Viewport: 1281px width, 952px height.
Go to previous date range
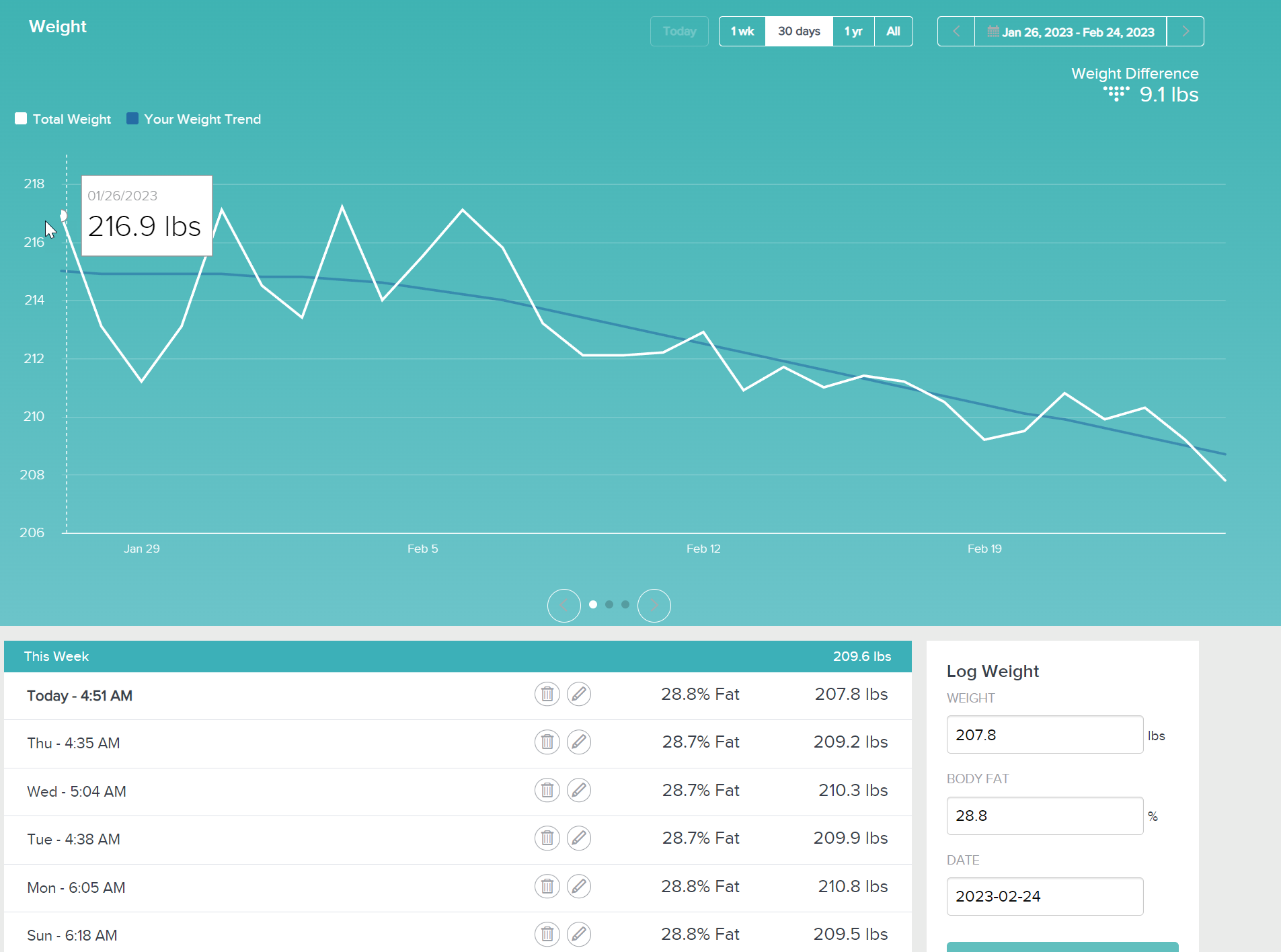[956, 32]
